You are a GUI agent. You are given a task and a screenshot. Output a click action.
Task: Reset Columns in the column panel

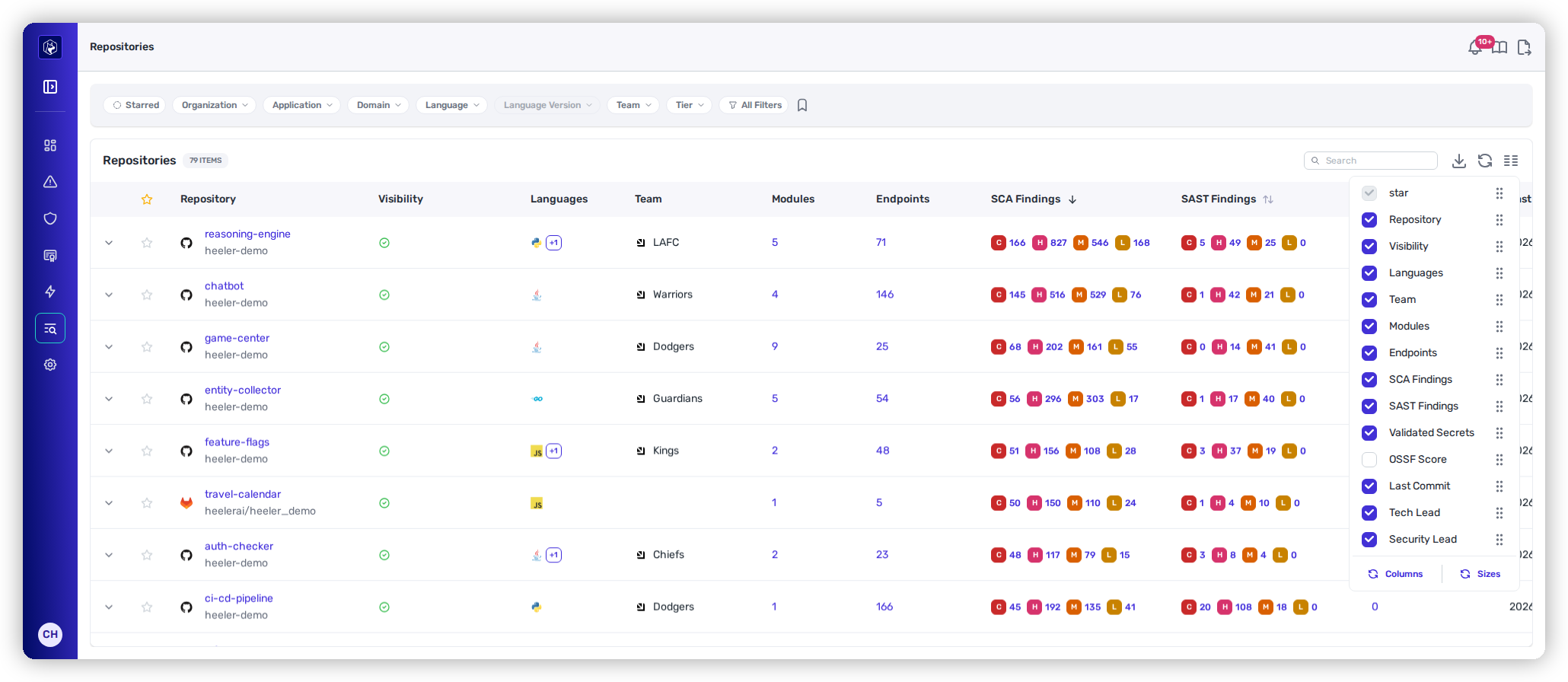[1396, 574]
